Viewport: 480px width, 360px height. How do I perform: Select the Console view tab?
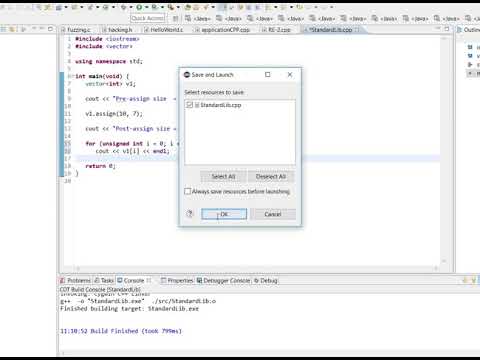click(134, 281)
